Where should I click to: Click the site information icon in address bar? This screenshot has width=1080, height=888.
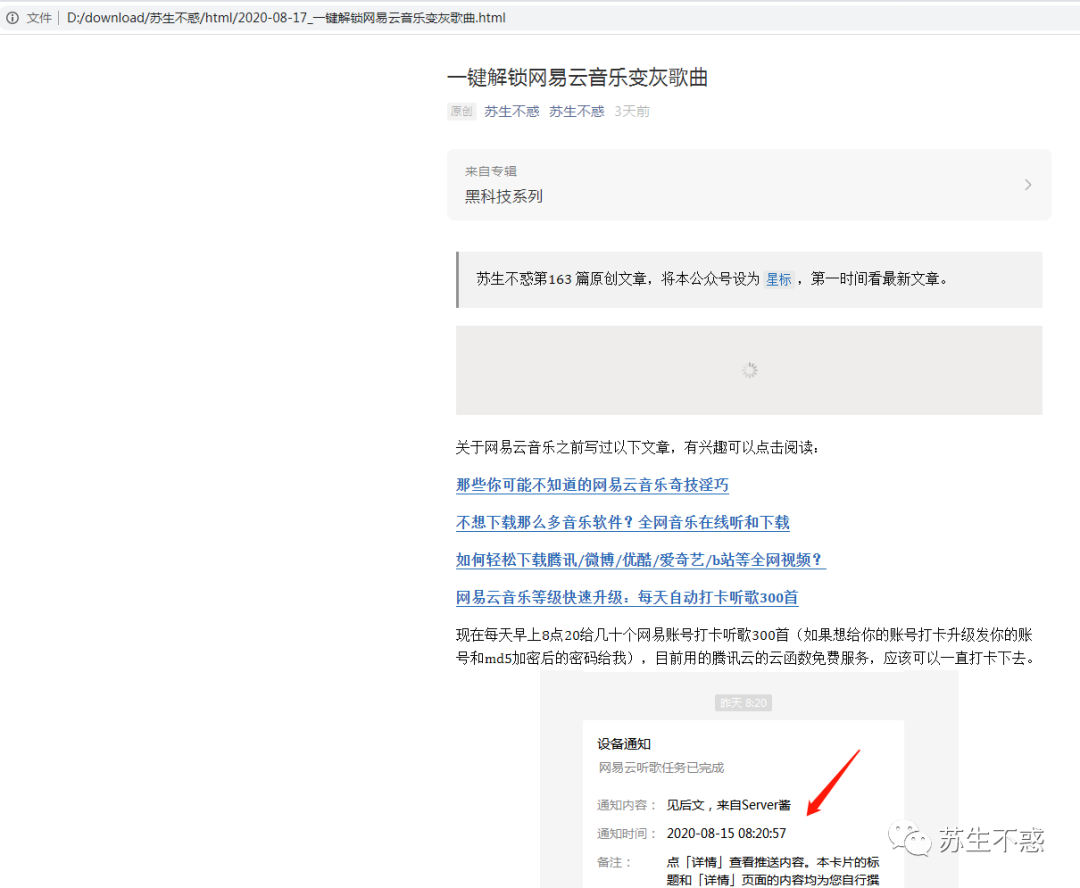tap(12, 18)
